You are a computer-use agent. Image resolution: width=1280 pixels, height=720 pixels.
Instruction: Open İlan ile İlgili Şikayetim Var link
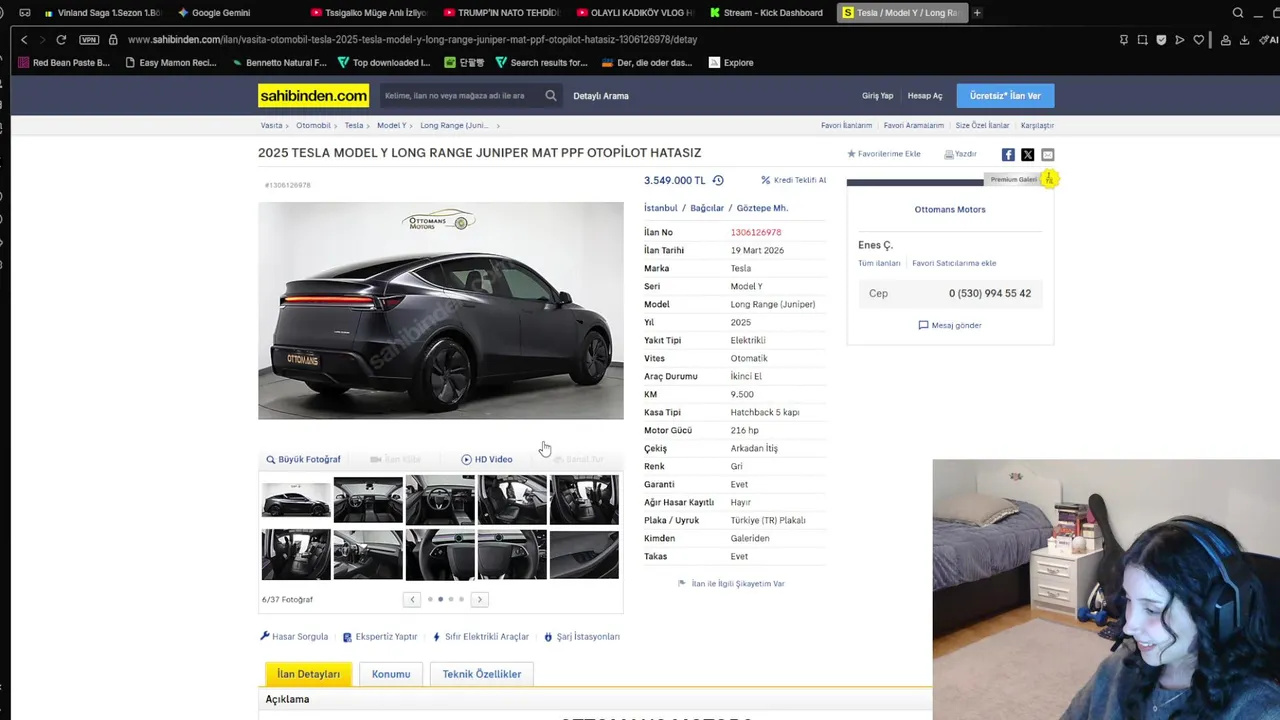pyautogui.click(x=731, y=584)
